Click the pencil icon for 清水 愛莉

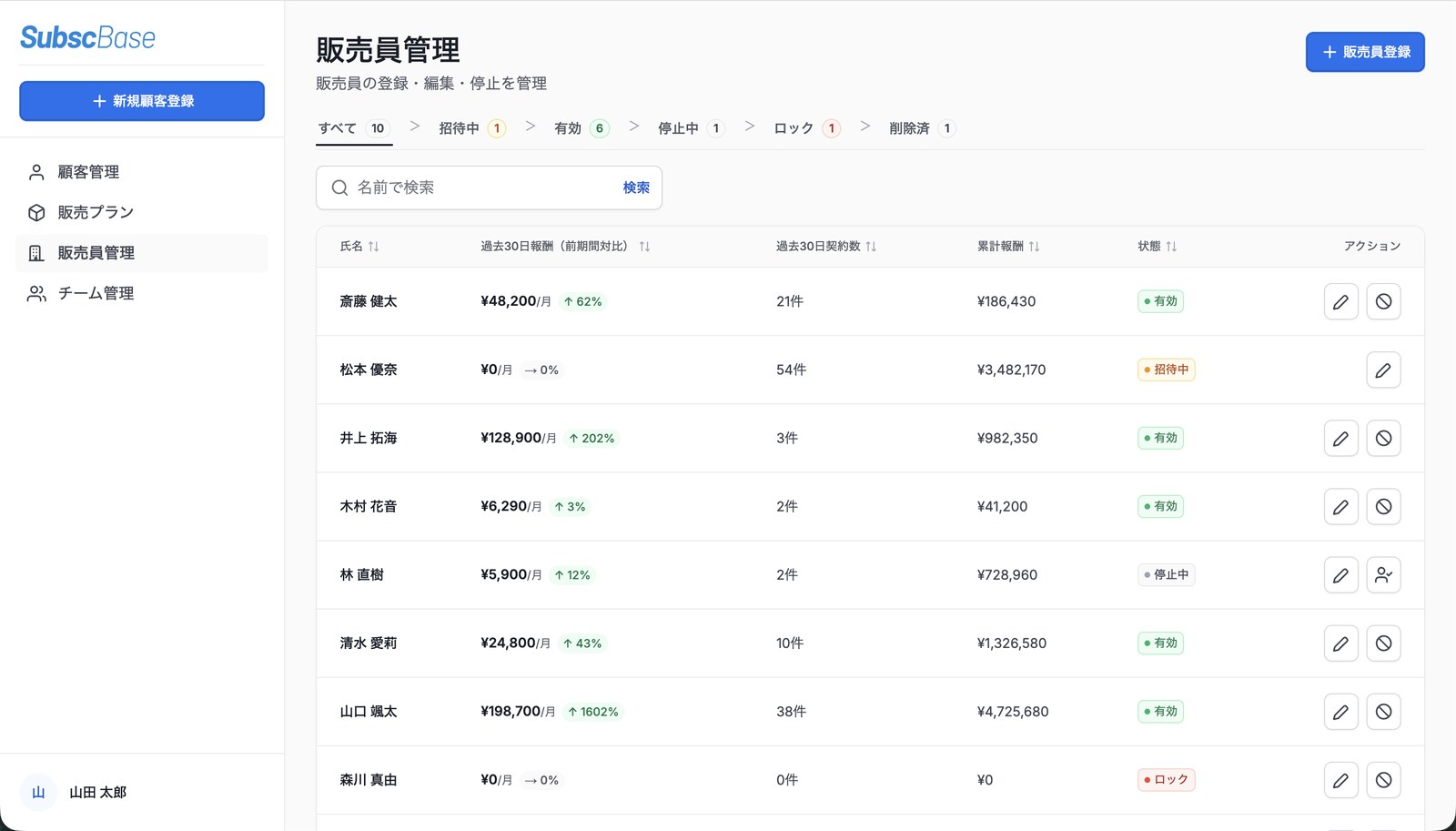point(1340,643)
